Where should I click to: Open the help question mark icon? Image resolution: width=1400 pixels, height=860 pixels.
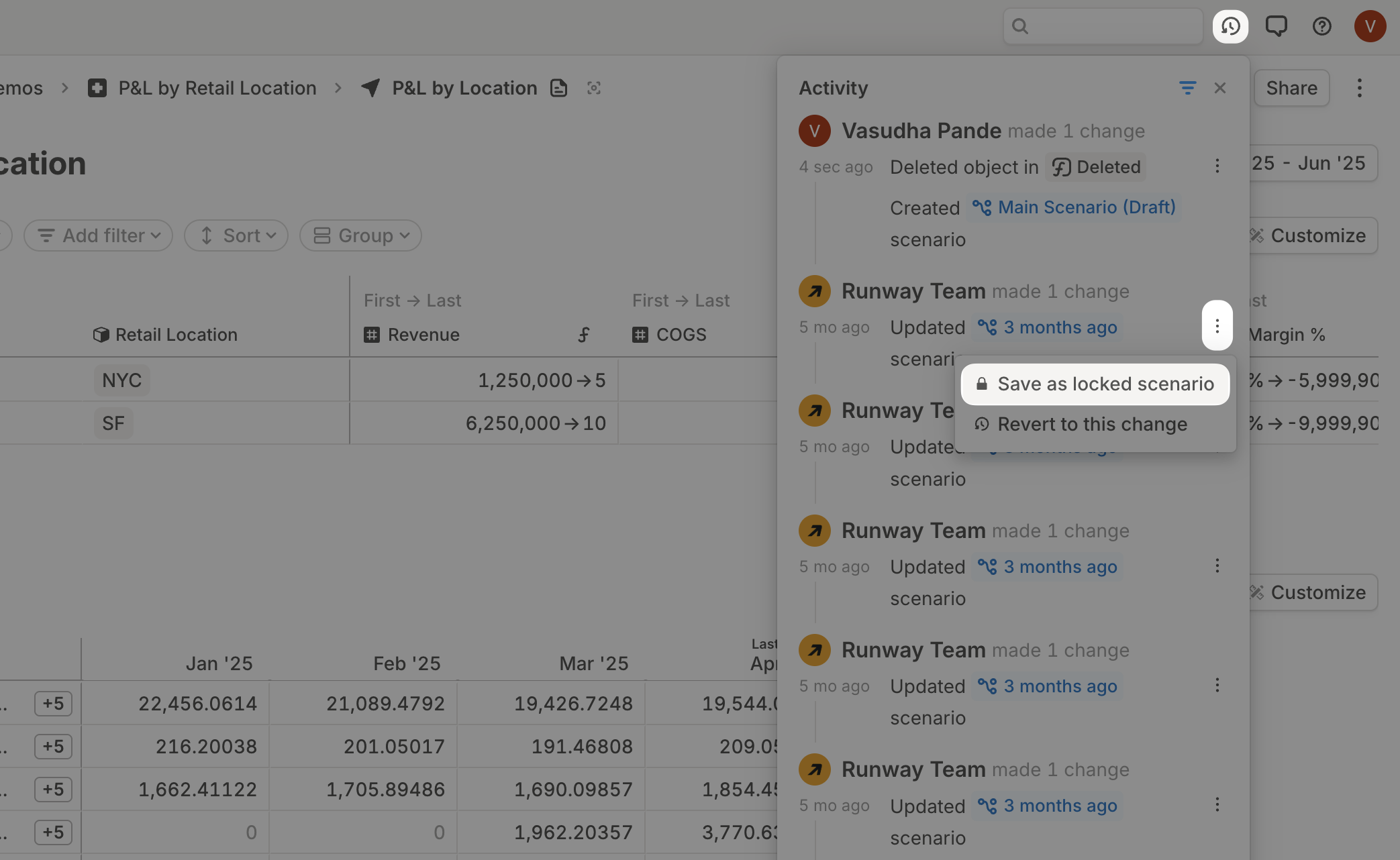pos(1321,27)
